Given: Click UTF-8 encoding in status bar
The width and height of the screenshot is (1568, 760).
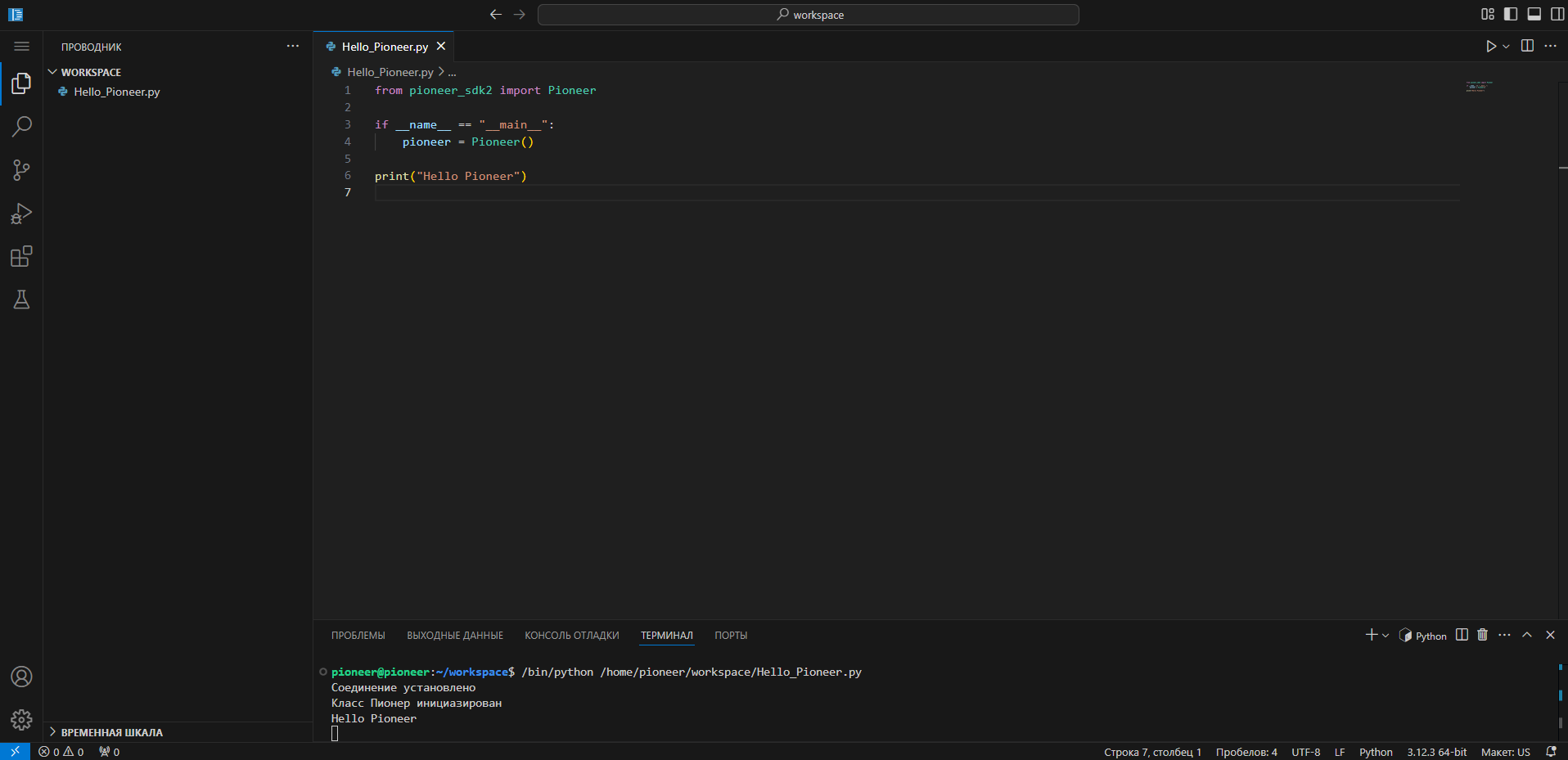Looking at the screenshot, I should click(1305, 752).
